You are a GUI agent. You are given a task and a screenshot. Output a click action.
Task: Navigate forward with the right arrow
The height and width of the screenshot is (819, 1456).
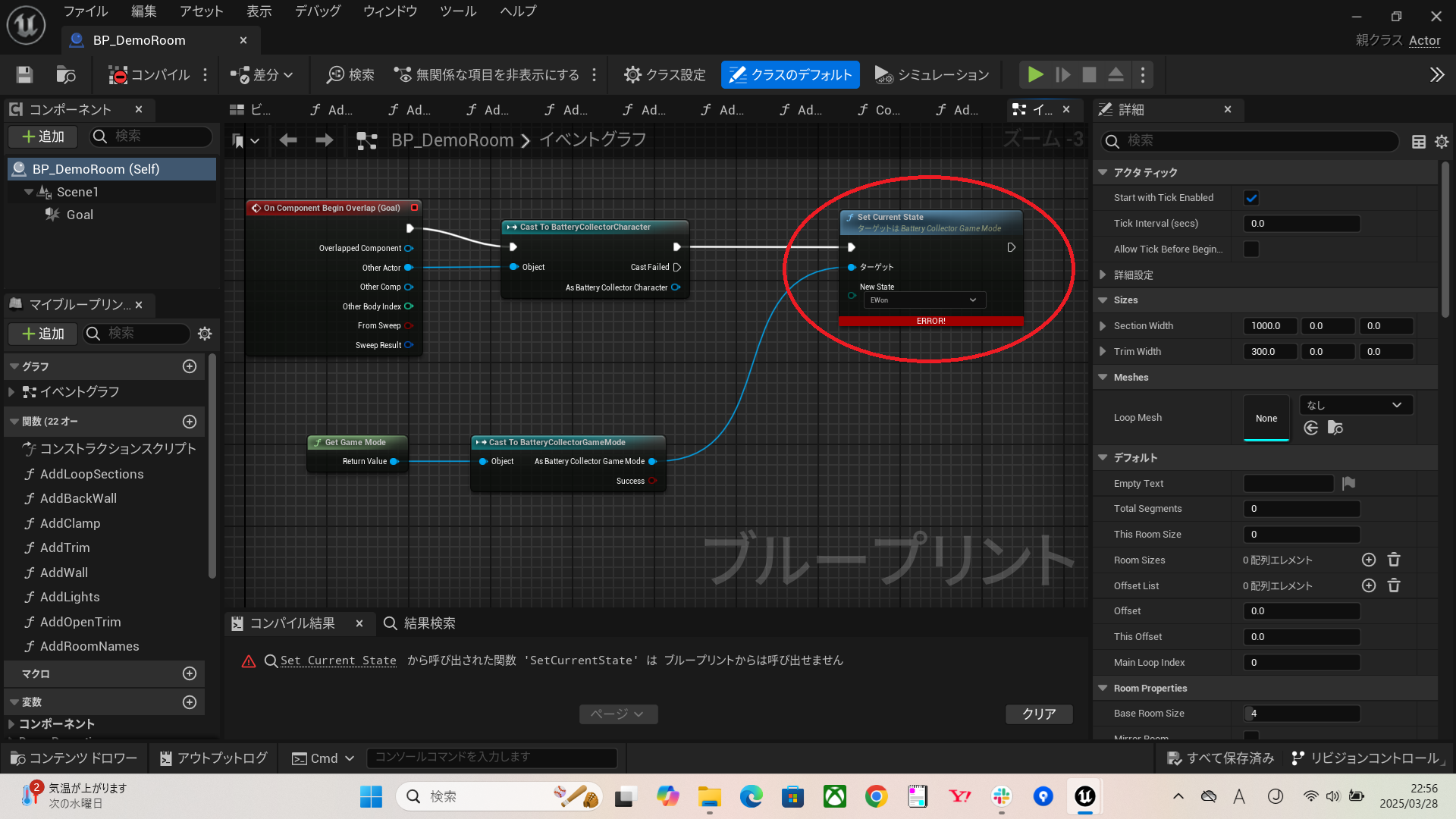(324, 140)
